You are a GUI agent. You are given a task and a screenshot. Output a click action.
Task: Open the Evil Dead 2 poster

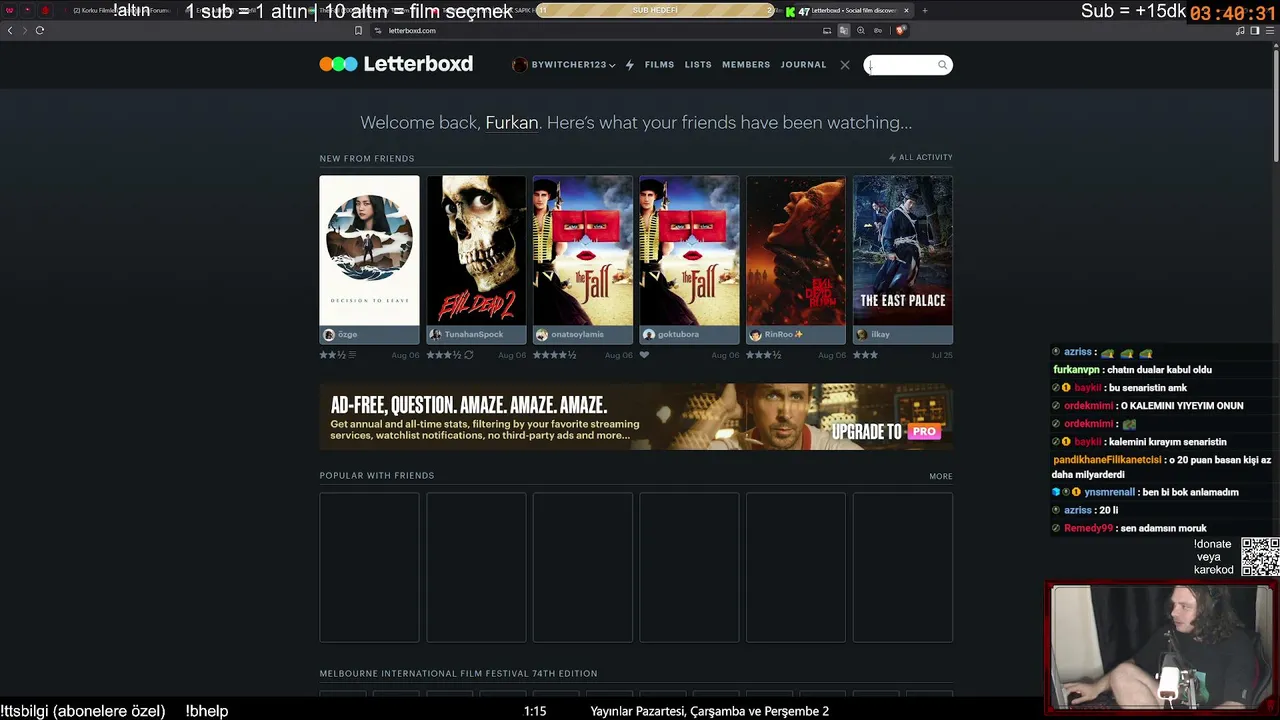[476, 251]
